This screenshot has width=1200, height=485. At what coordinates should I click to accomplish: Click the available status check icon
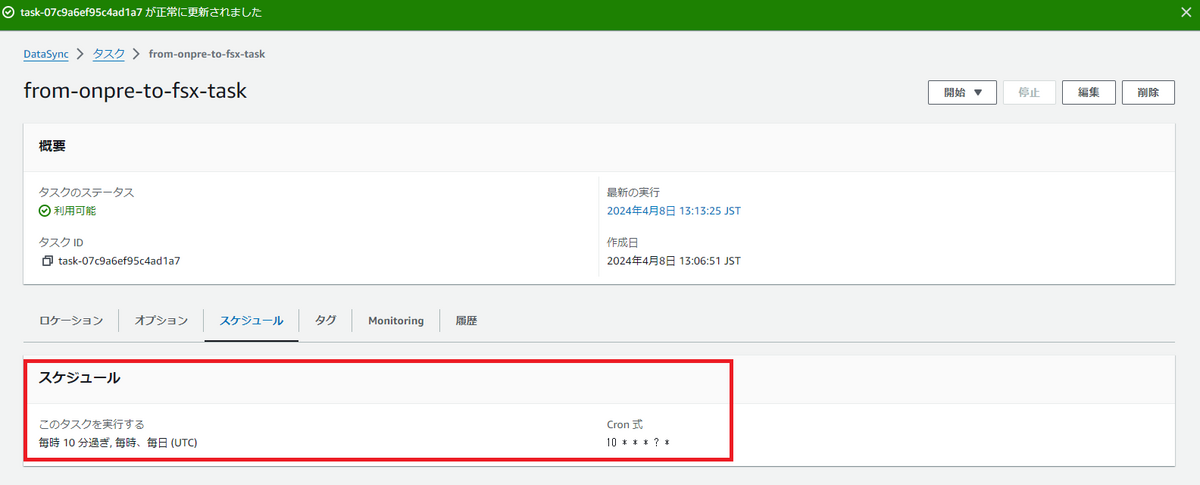pyautogui.click(x=44, y=211)
